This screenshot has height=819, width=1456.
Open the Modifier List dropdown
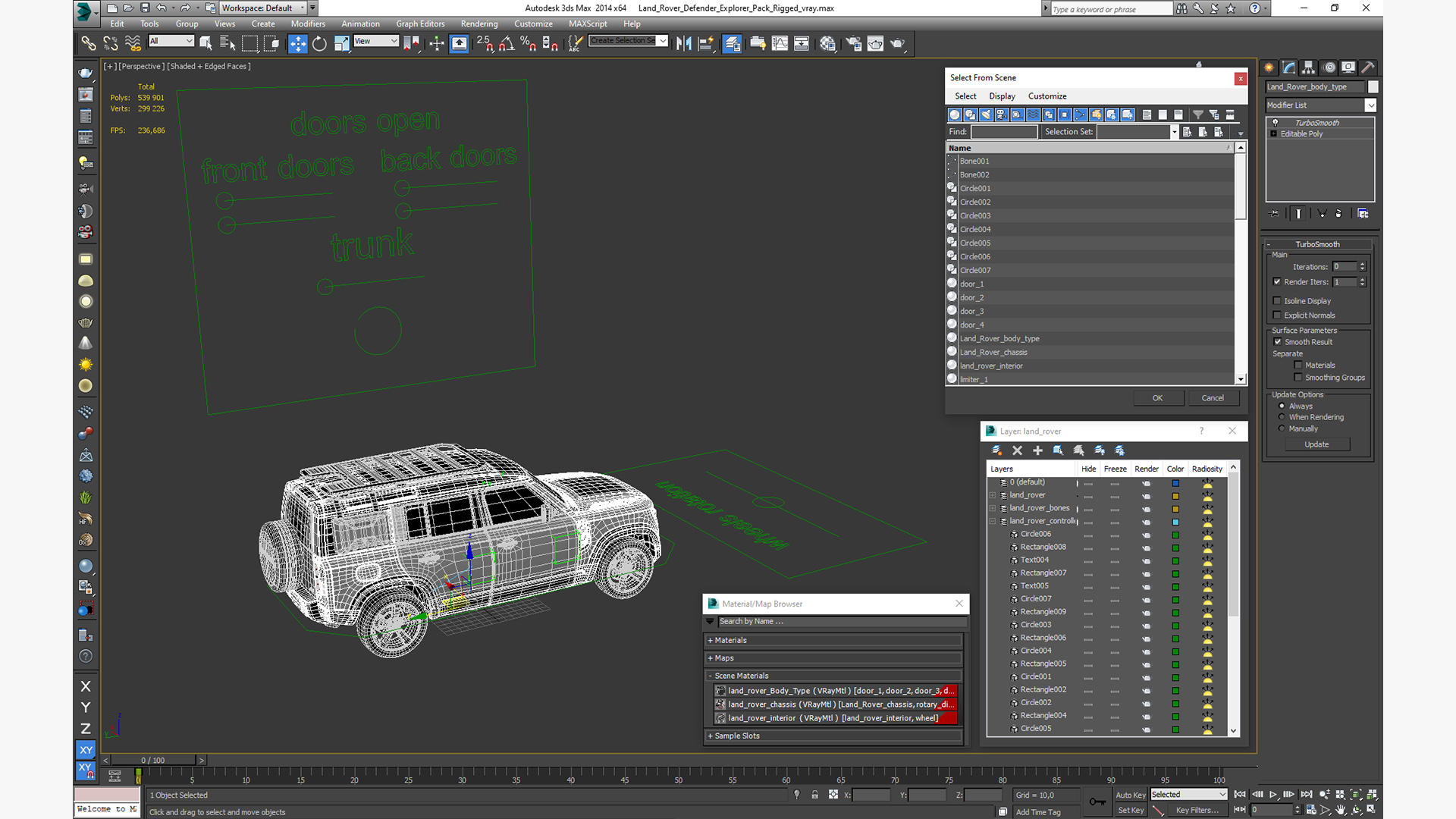[1370, 105]
